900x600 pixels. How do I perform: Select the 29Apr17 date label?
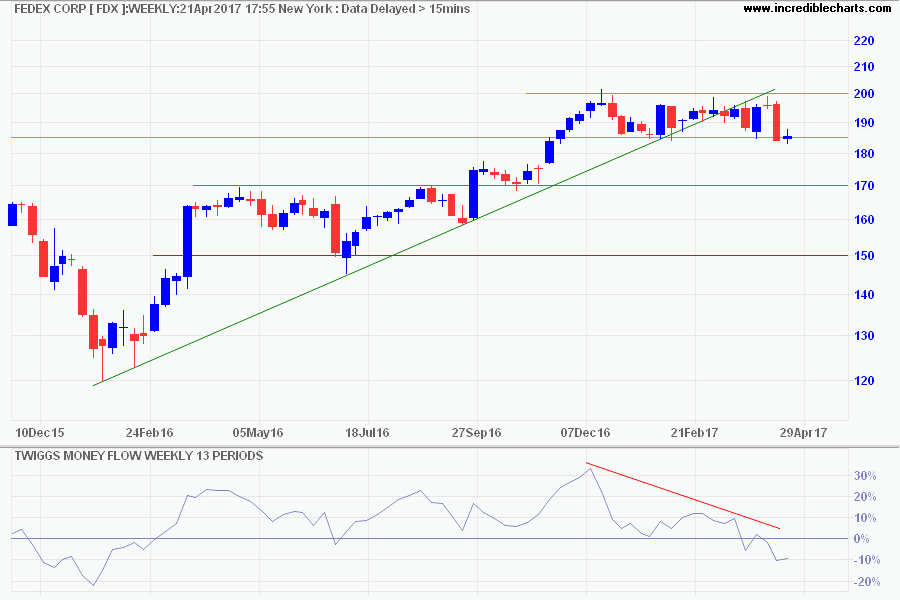[803, 432]
